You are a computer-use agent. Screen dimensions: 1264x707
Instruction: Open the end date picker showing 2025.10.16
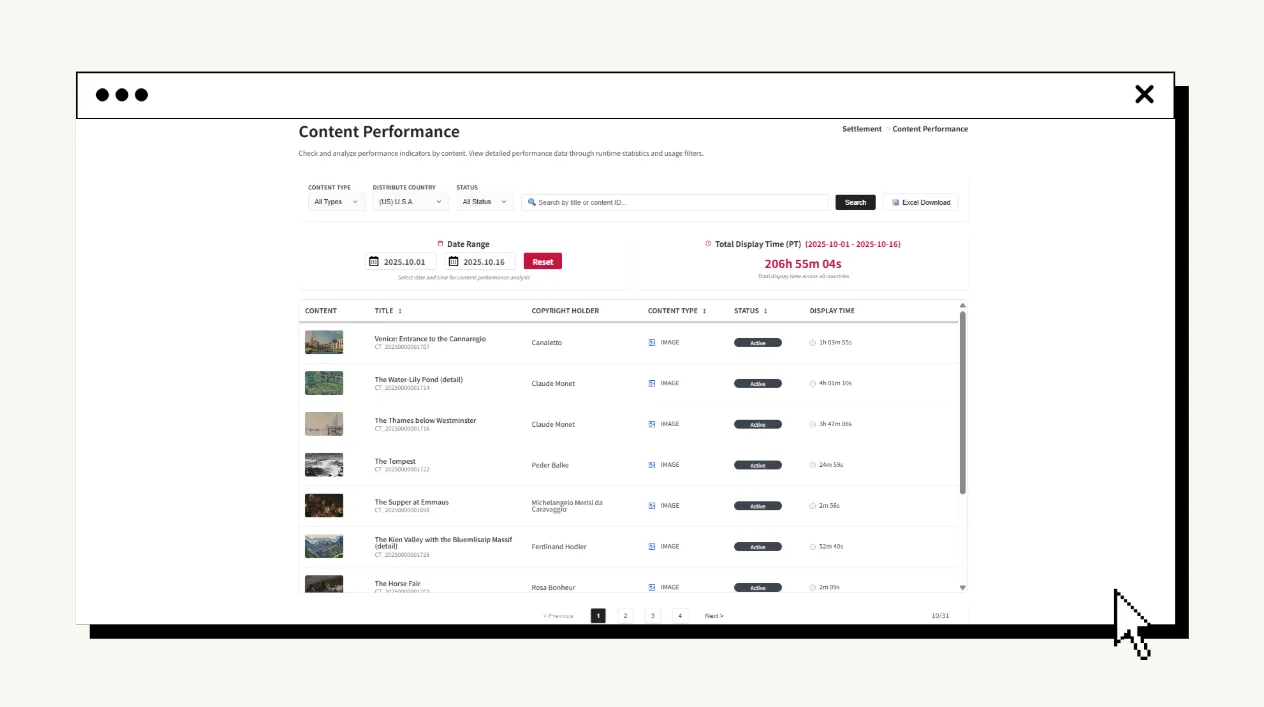pyautogui.click(x=480, y=262)
